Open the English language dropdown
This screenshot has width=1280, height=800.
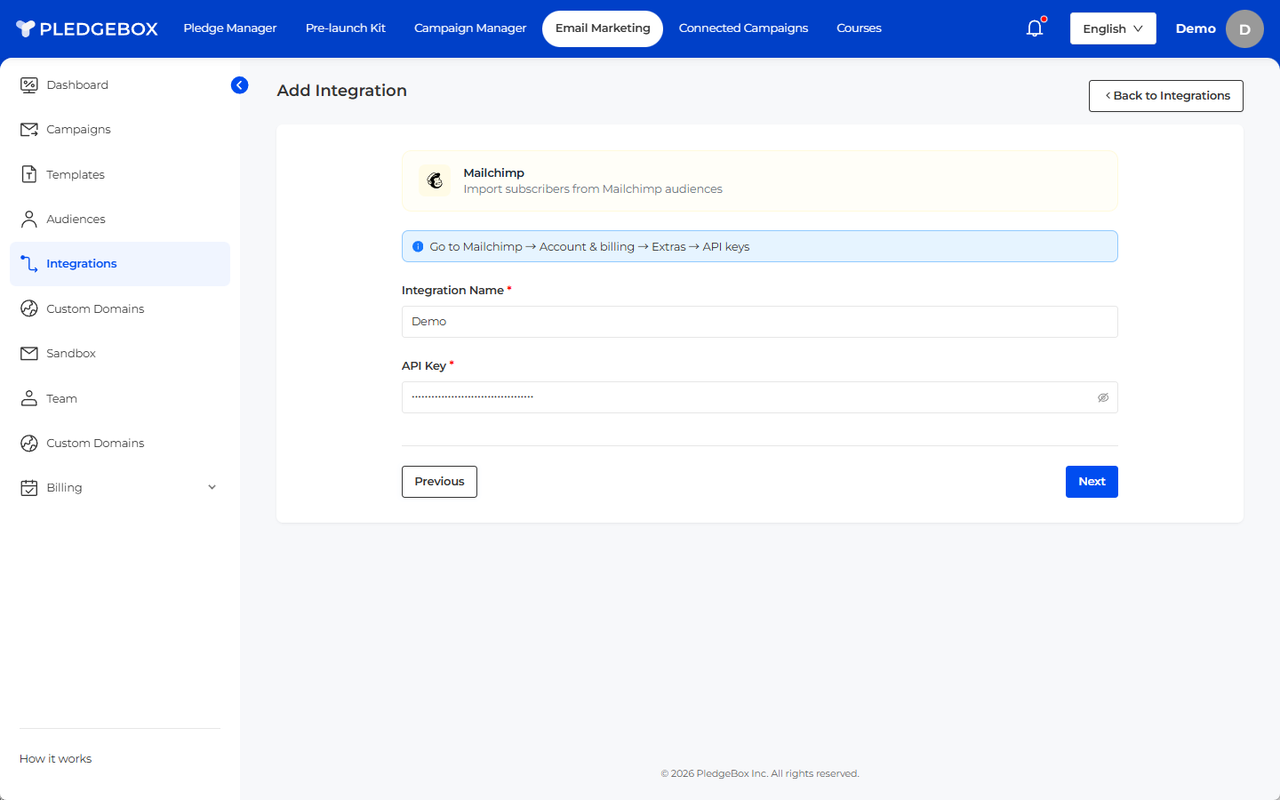[1112, 29]
